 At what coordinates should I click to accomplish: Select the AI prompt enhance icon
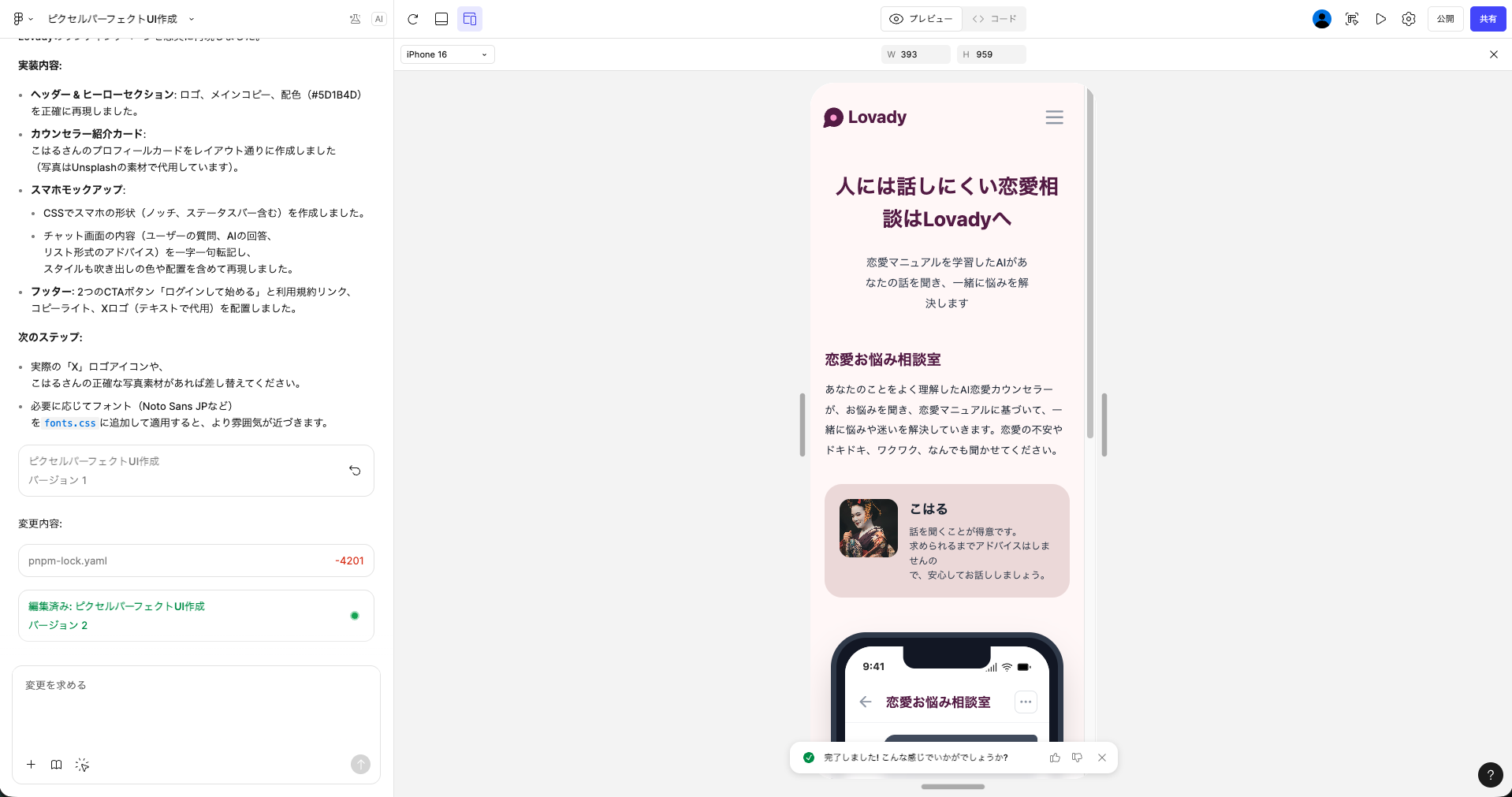pos(82,765)
